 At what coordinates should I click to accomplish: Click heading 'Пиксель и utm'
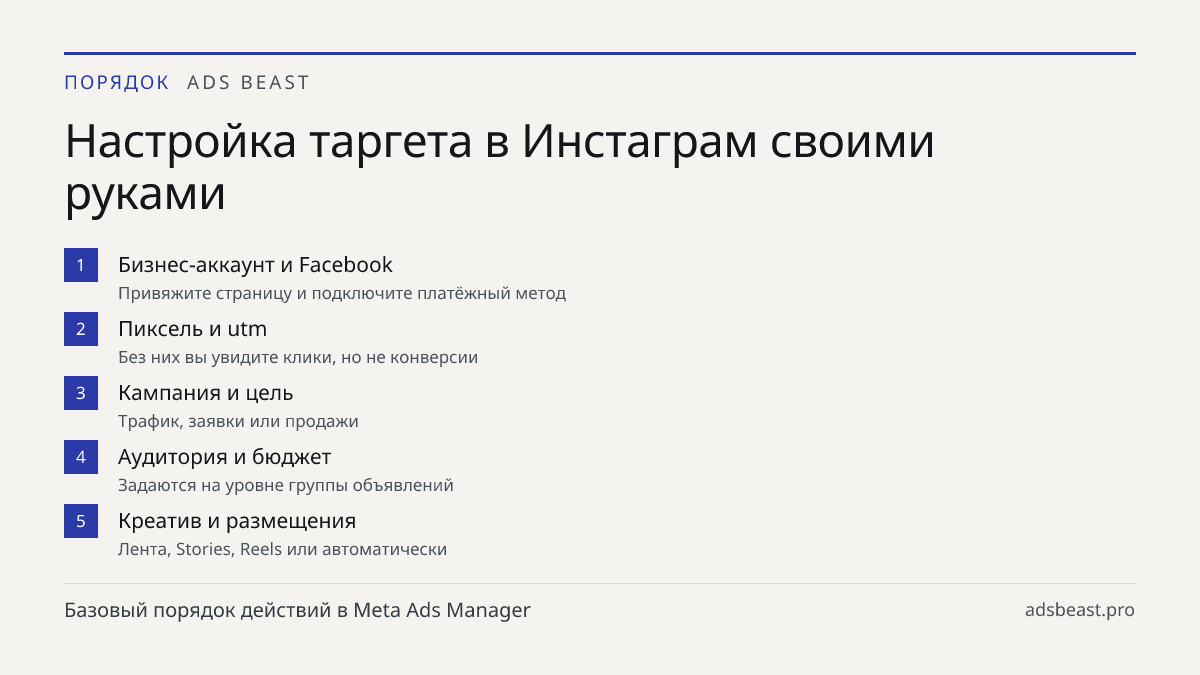point(192,329)
